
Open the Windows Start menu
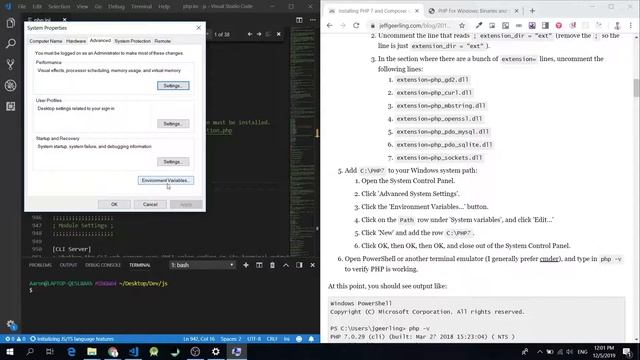(x=9, y=351)
